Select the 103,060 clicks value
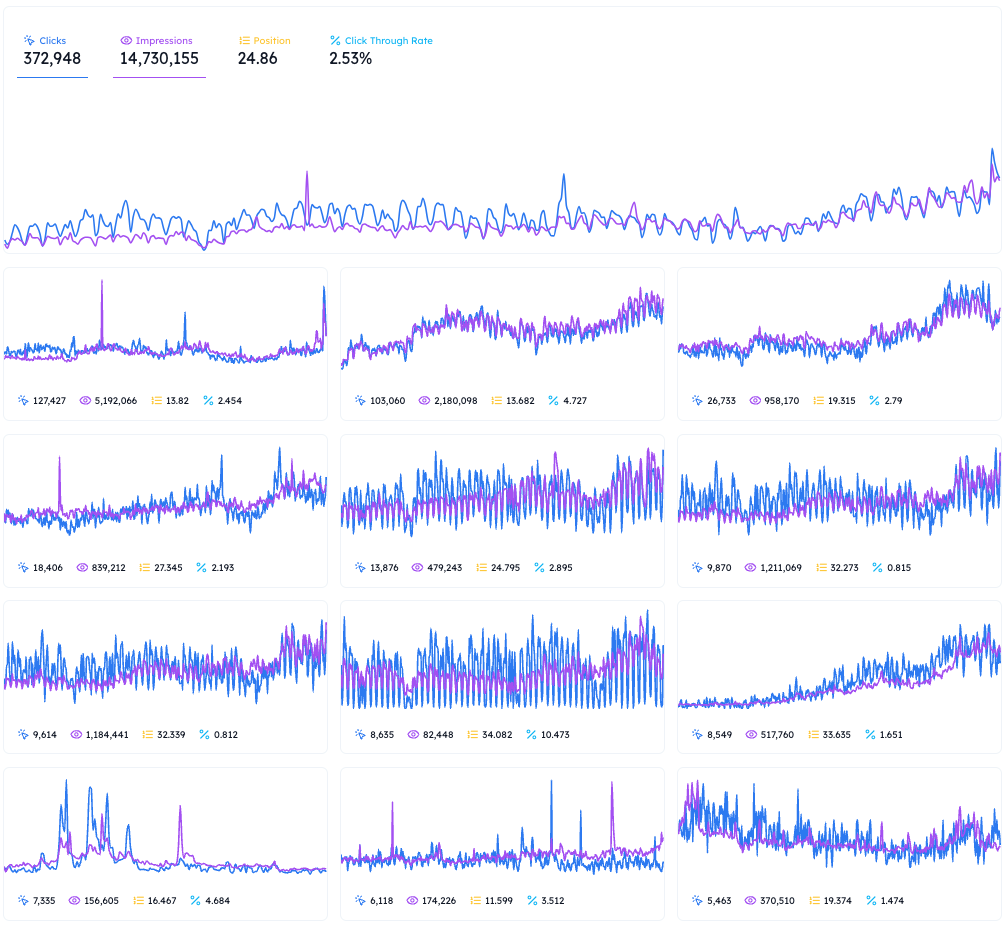The image size is (1004, 926). pyautogui.click(x=388, y=400)
